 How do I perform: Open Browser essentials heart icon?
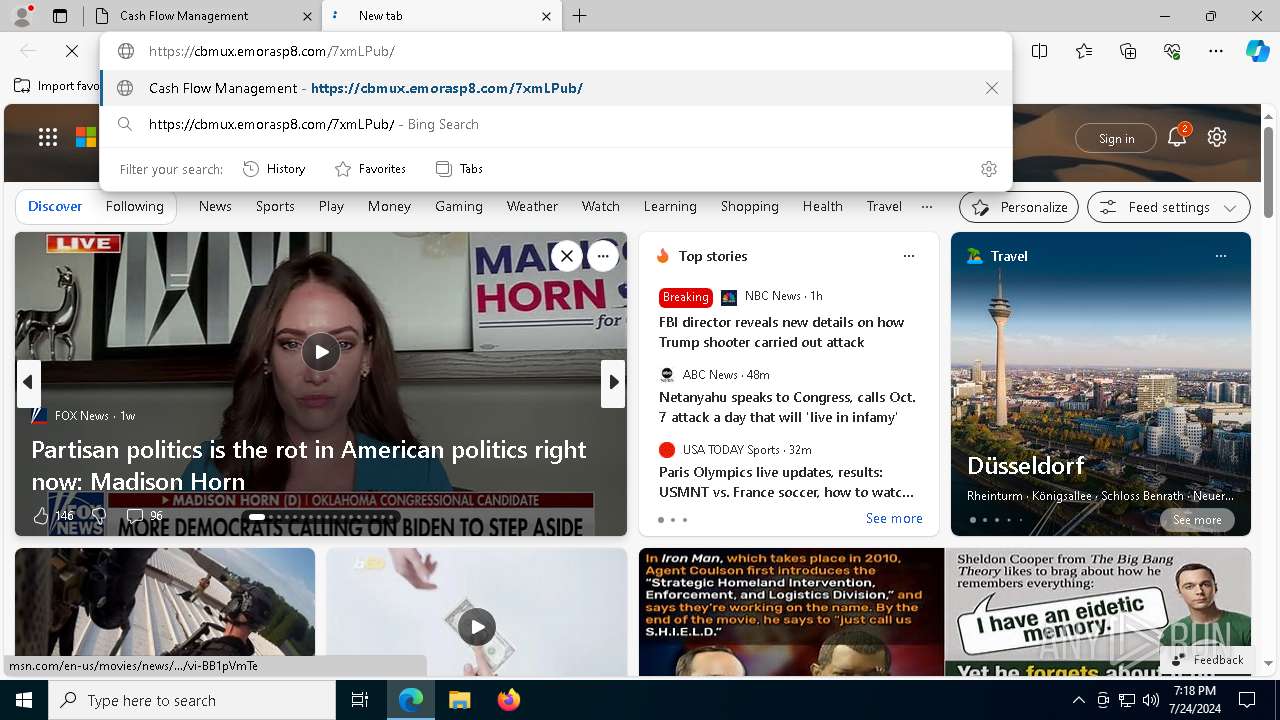pyautogui.click(x=1172, y=51)
